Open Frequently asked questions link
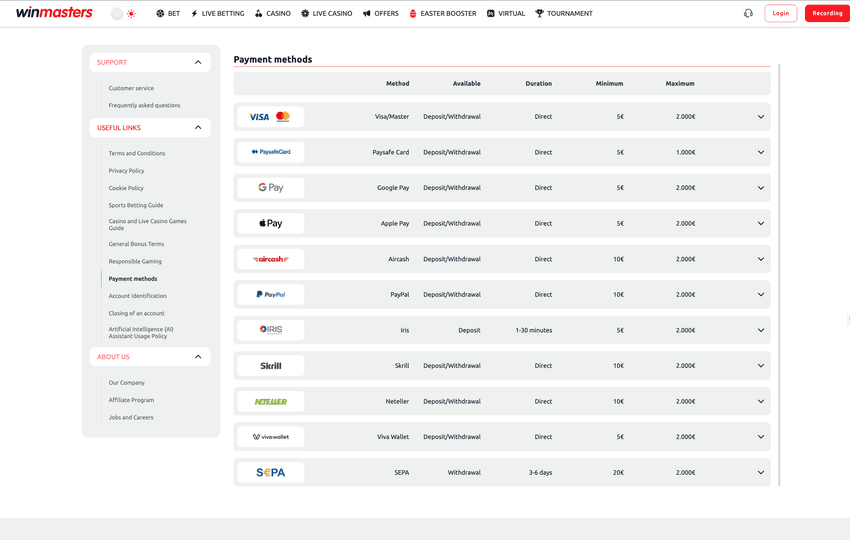Viewport: 850px width, 540px height. pos(144,106)
